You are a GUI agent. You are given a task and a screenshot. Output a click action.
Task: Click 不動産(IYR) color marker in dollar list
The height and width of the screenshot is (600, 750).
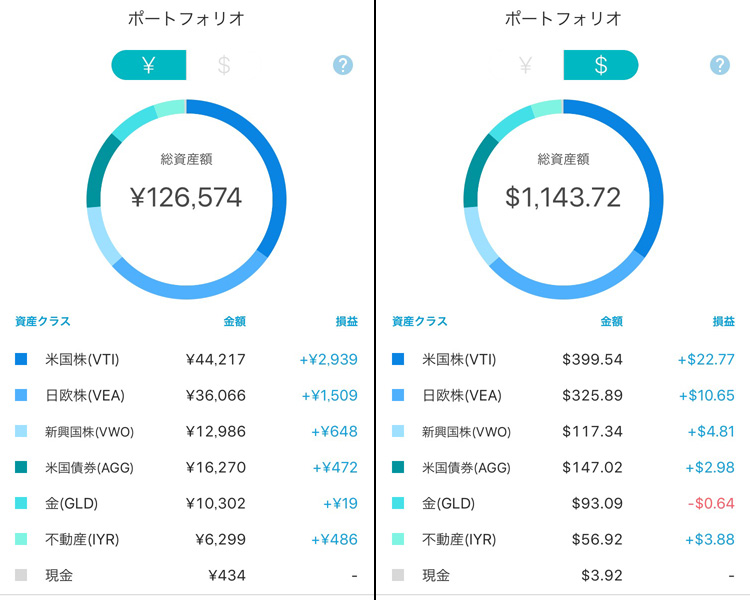(399, 539)
